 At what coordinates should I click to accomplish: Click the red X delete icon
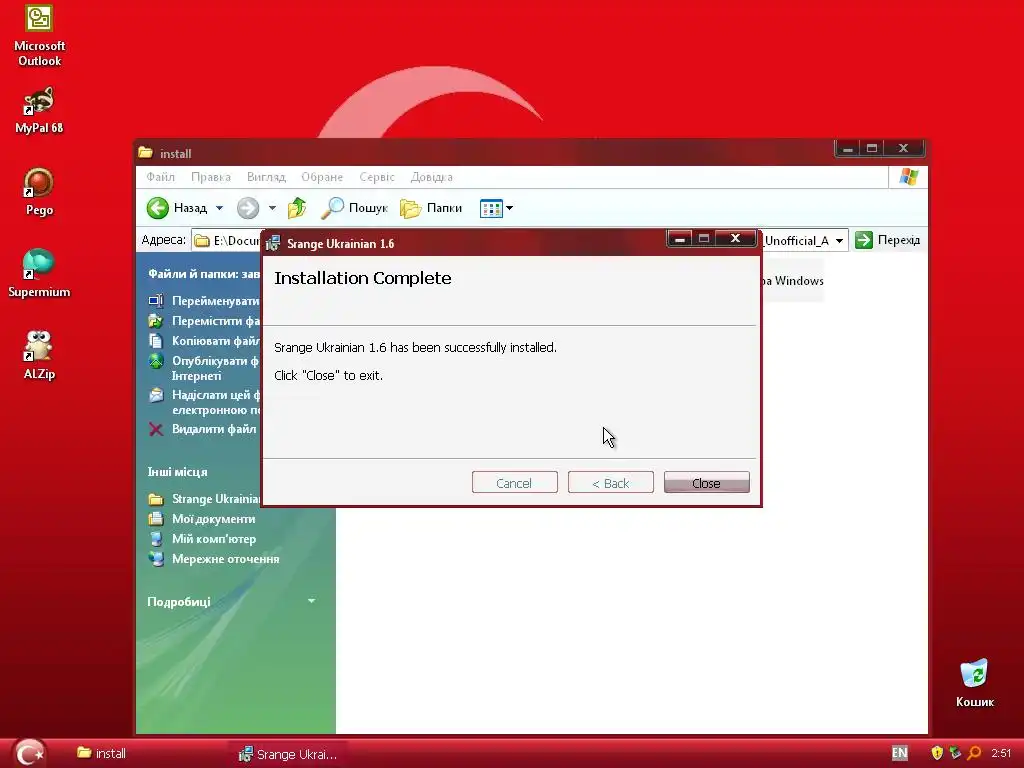point(155,429)
